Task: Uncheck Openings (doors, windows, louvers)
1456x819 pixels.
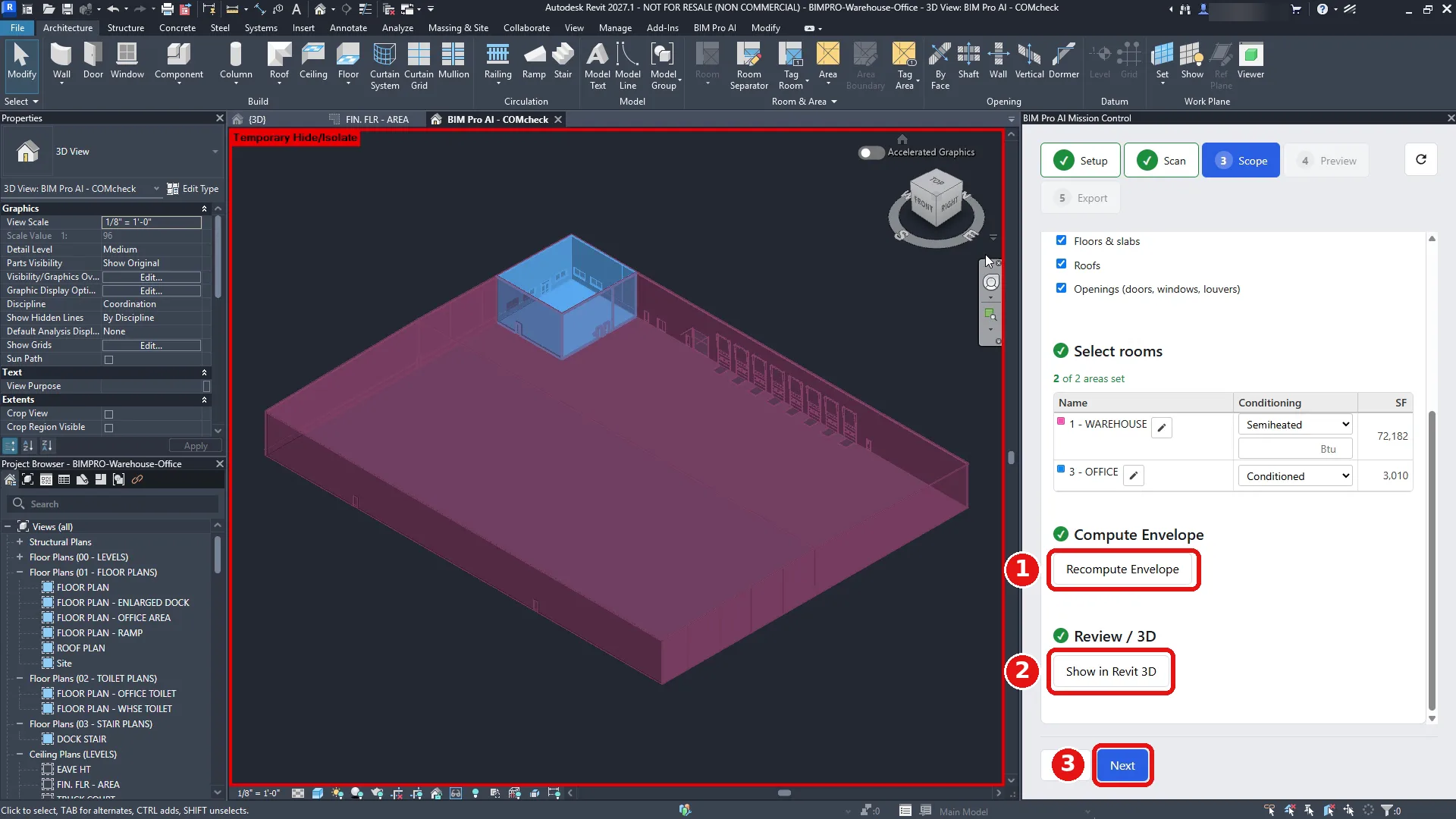Action: [x=1061, y=288]
